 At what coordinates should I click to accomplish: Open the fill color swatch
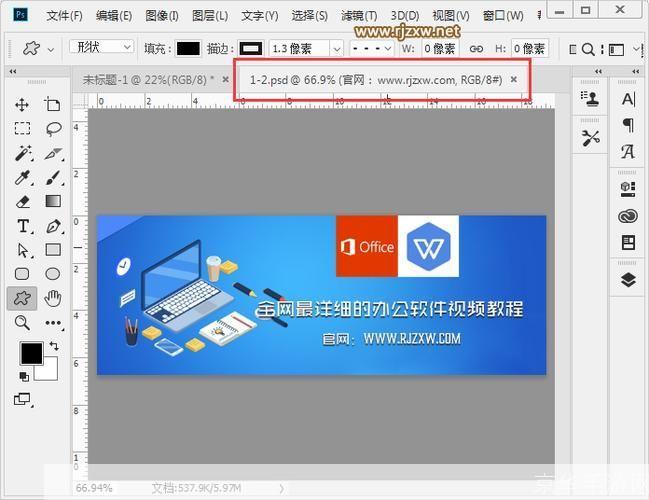coord(188,49)
